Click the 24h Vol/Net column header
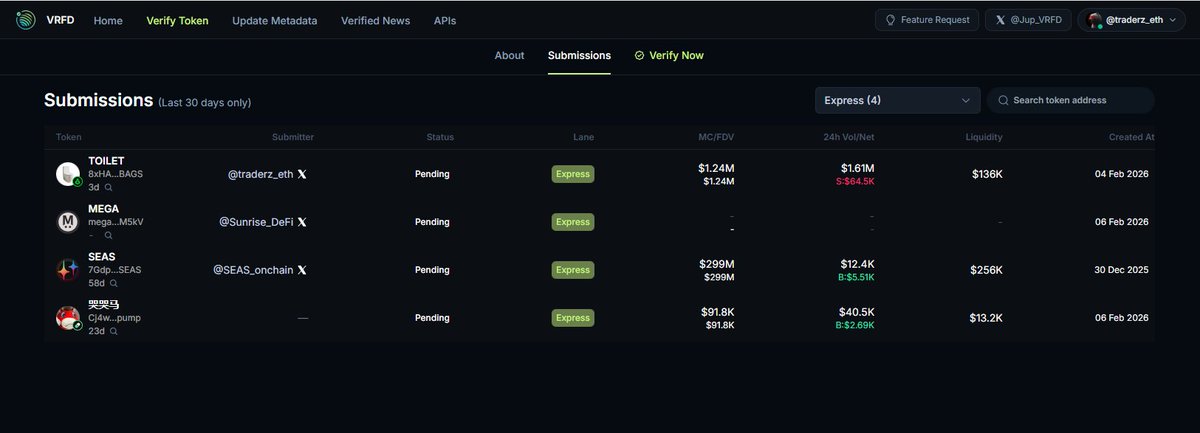Image resolution: width=1200 pixels, height=433 pixels. (847, 137)
